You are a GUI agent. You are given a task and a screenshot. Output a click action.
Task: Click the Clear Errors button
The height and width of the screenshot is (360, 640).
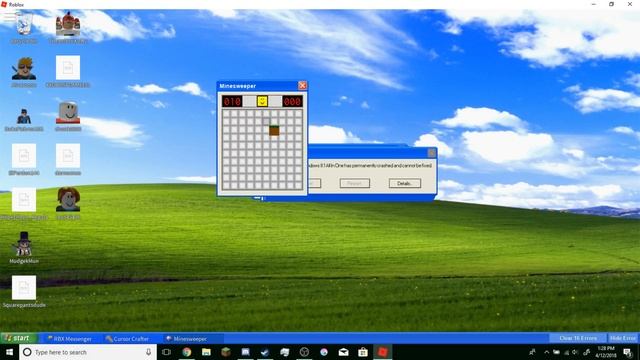click(578, 338)
